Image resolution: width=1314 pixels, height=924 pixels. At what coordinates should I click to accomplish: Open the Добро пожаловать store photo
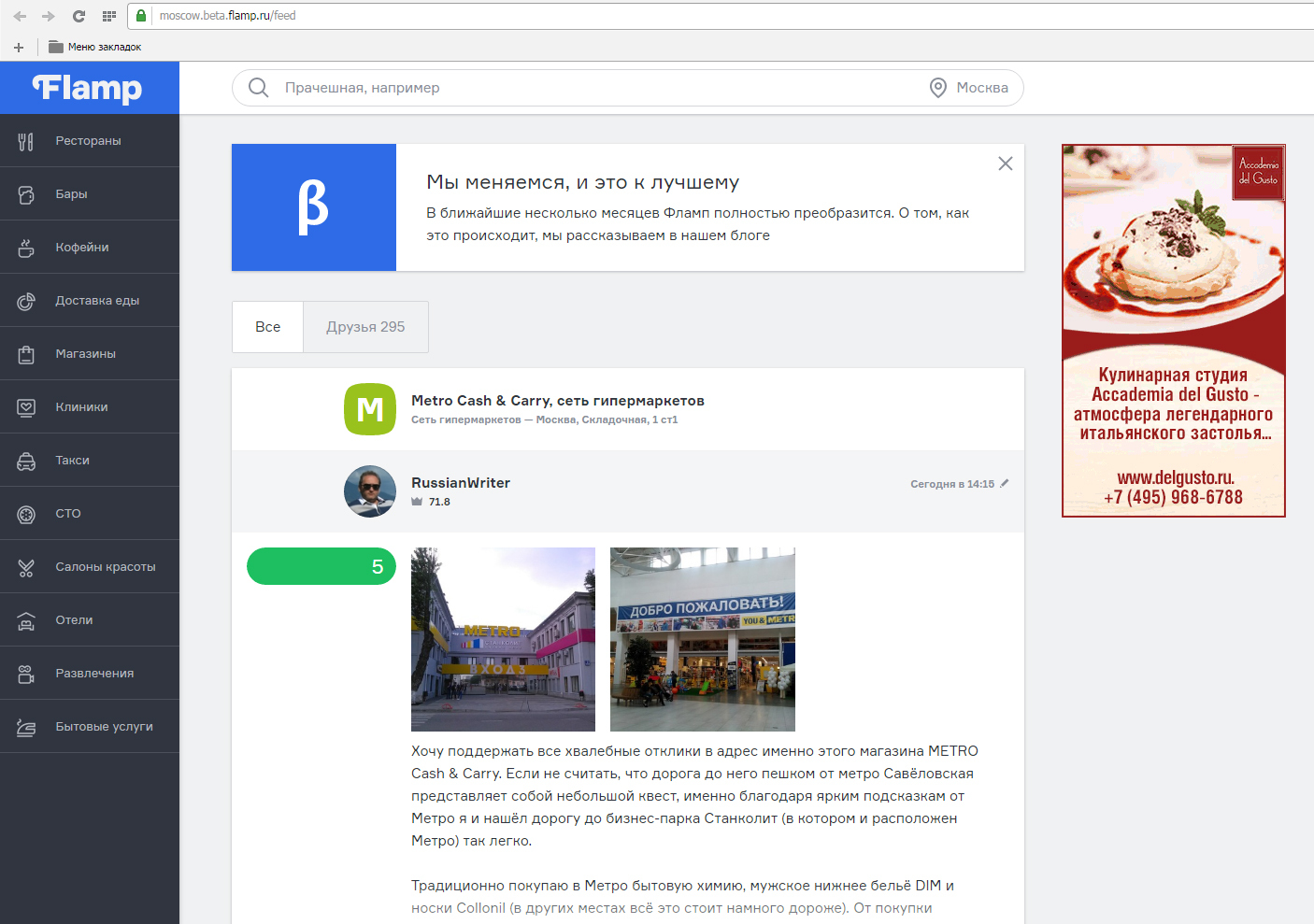(703, 639)
